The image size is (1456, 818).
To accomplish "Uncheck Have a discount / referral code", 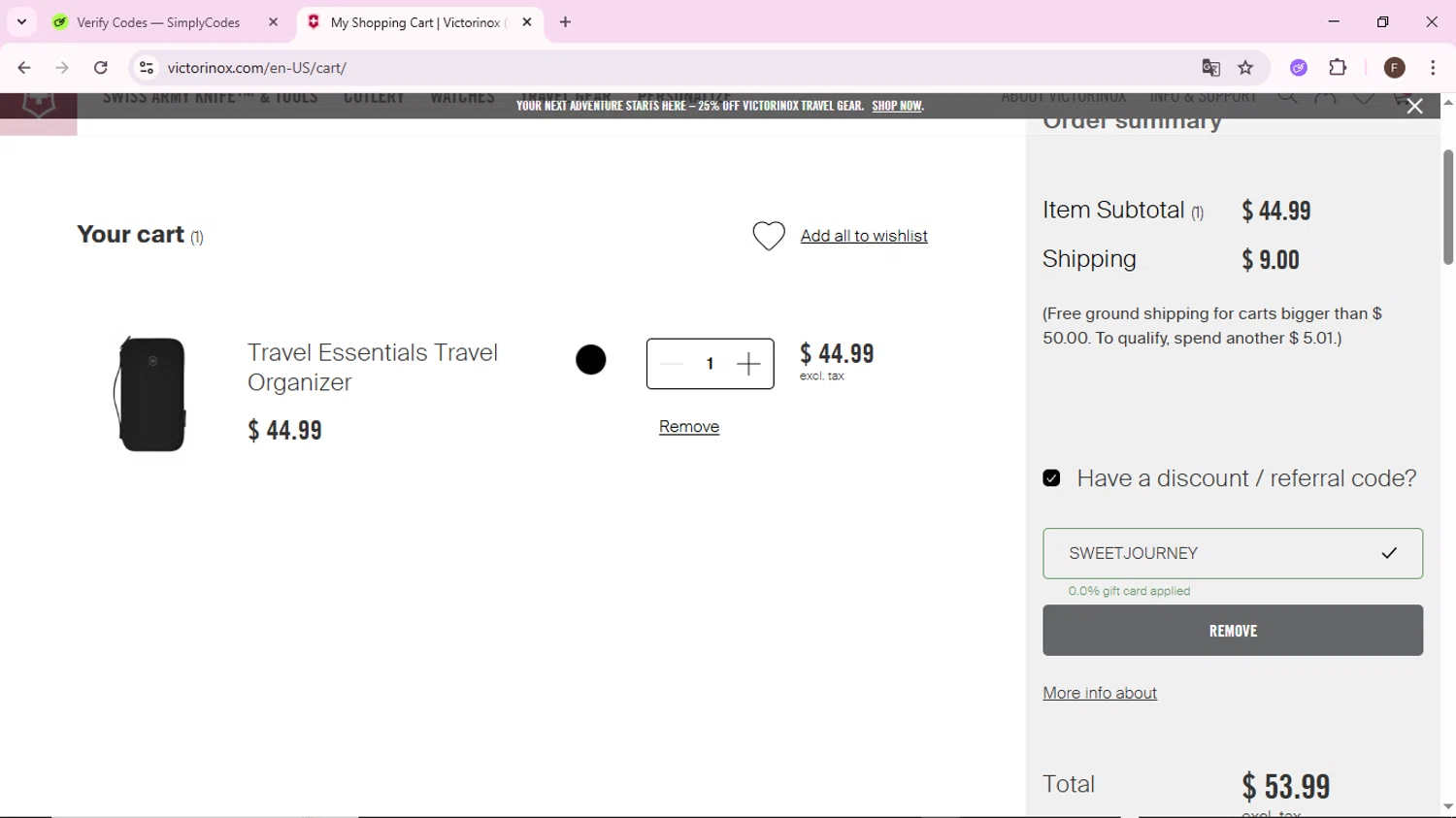I will (x=1051, y=478).
